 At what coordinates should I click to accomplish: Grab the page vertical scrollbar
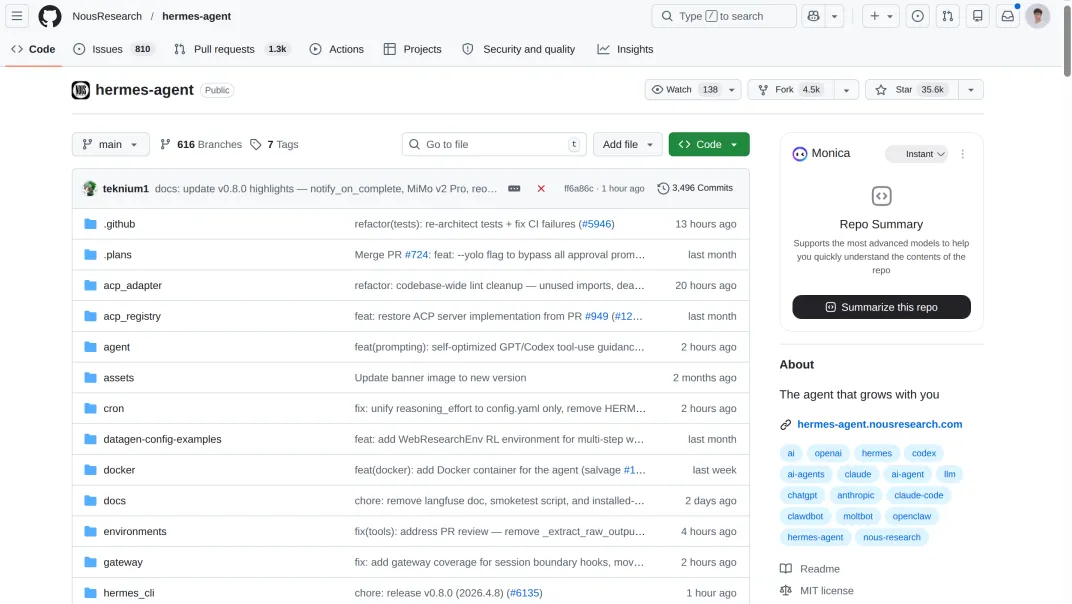[1067, 41]
